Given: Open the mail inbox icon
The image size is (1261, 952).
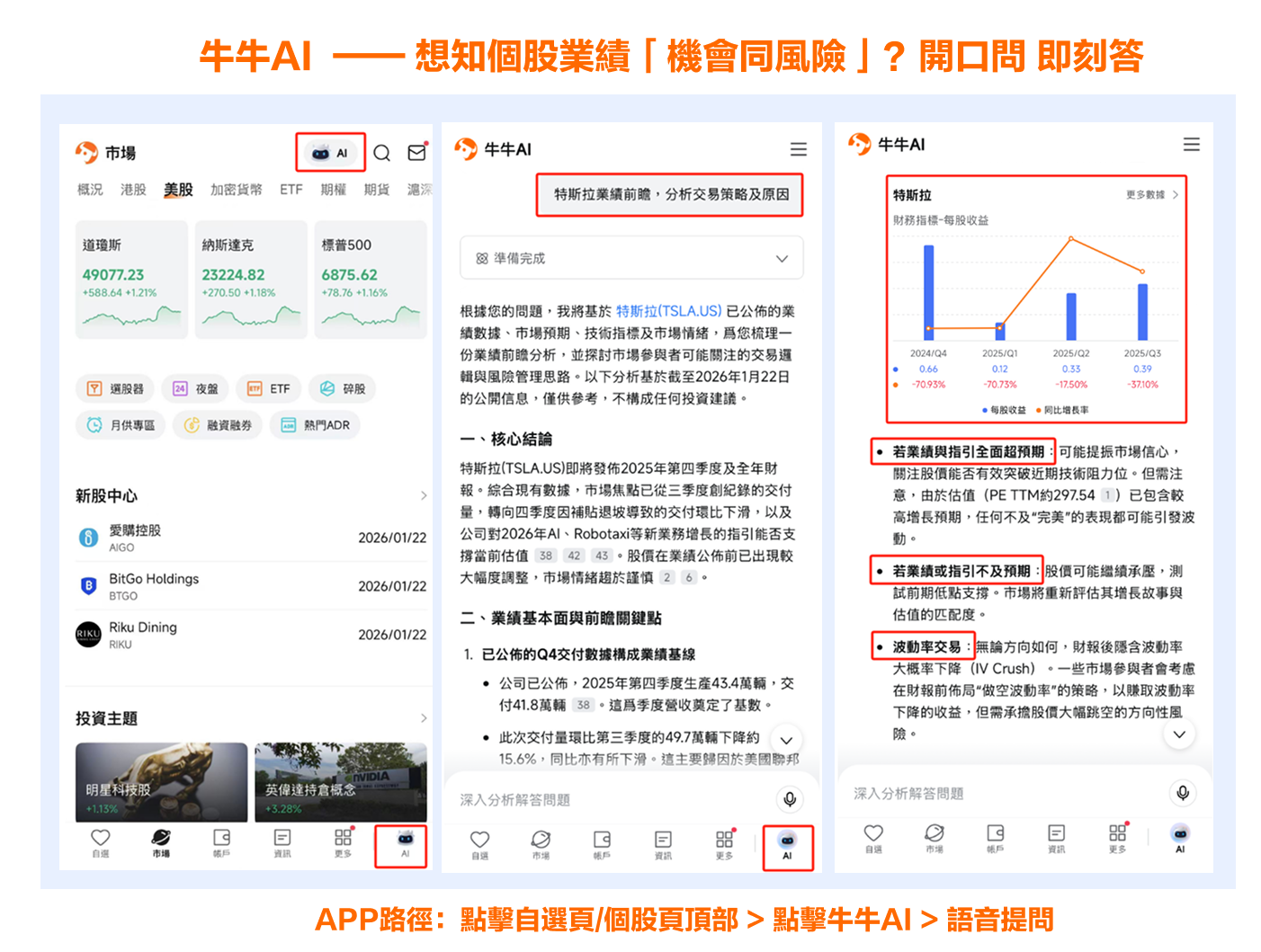Looking at the screenshot, I should point(416,152).
